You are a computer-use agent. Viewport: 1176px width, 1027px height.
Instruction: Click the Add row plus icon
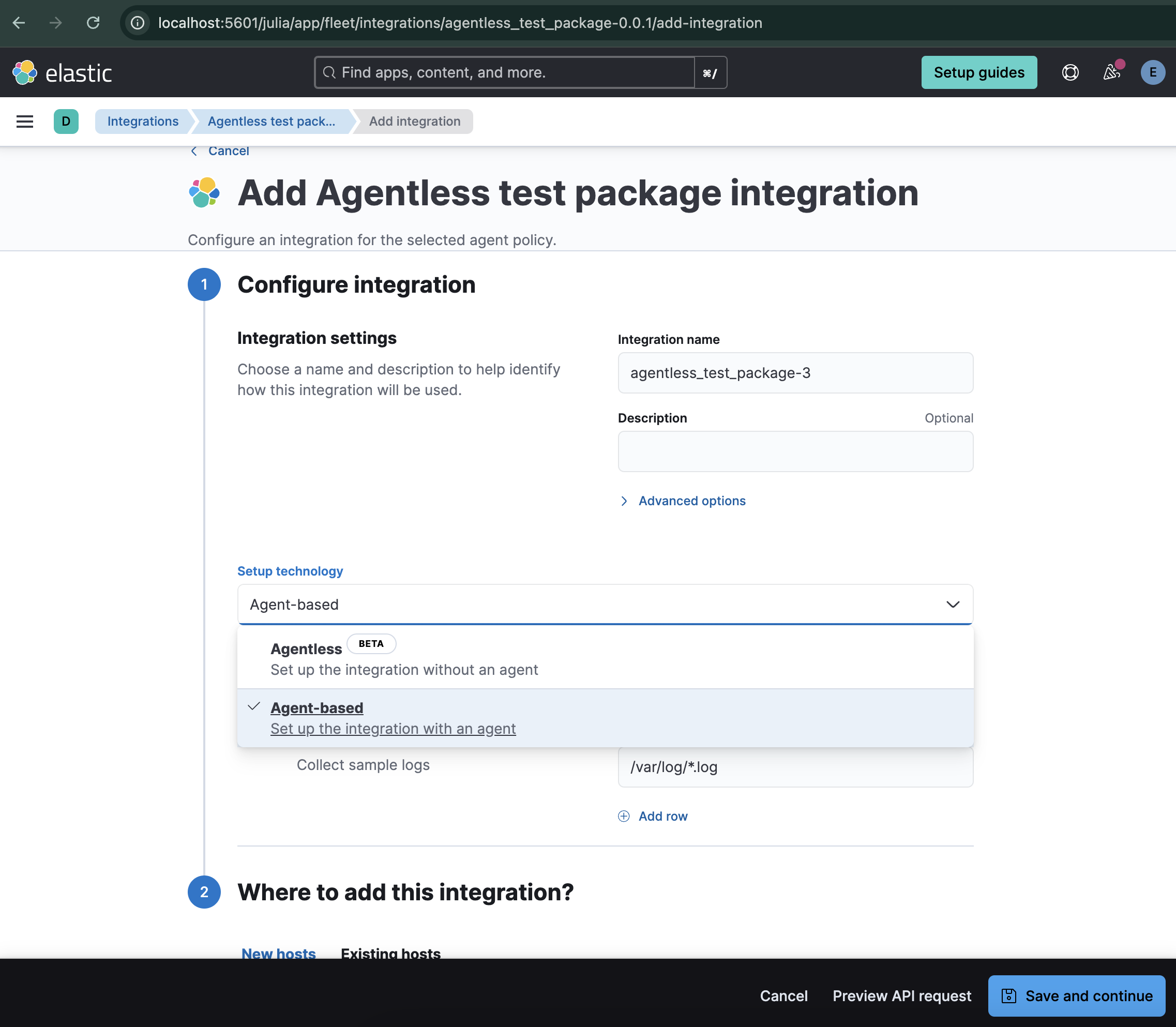624,816
